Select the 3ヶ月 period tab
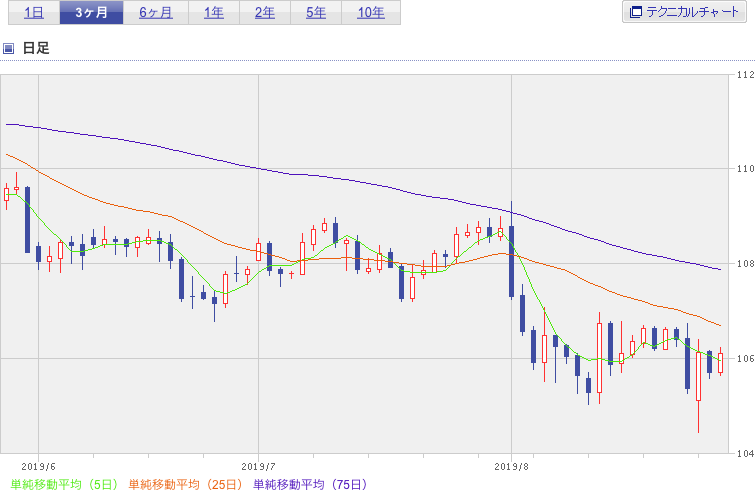This screenshot has height=493, width=755. [x=91, y=13]
